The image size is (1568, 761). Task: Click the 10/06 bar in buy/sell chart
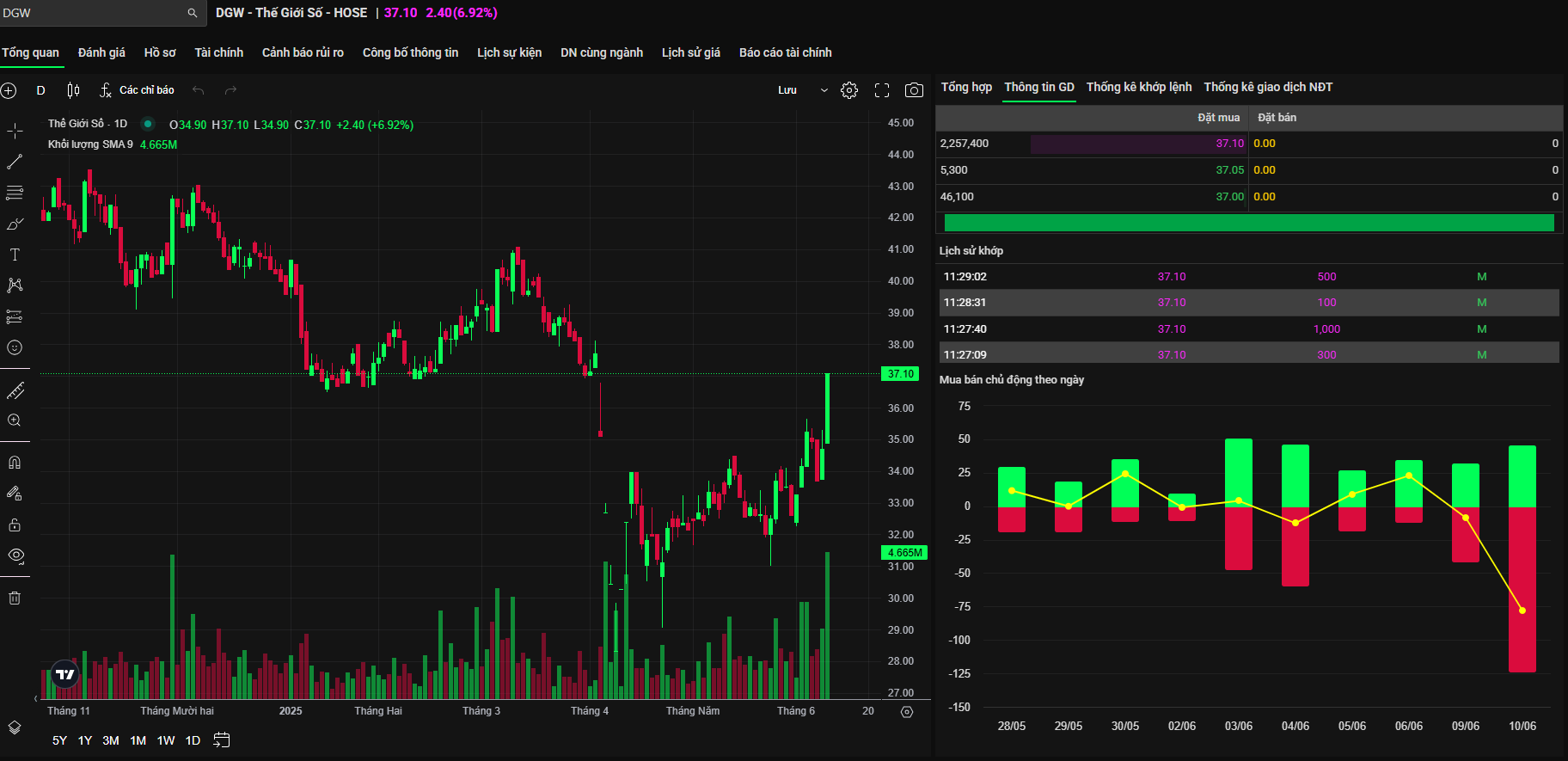coord(1522,559)
